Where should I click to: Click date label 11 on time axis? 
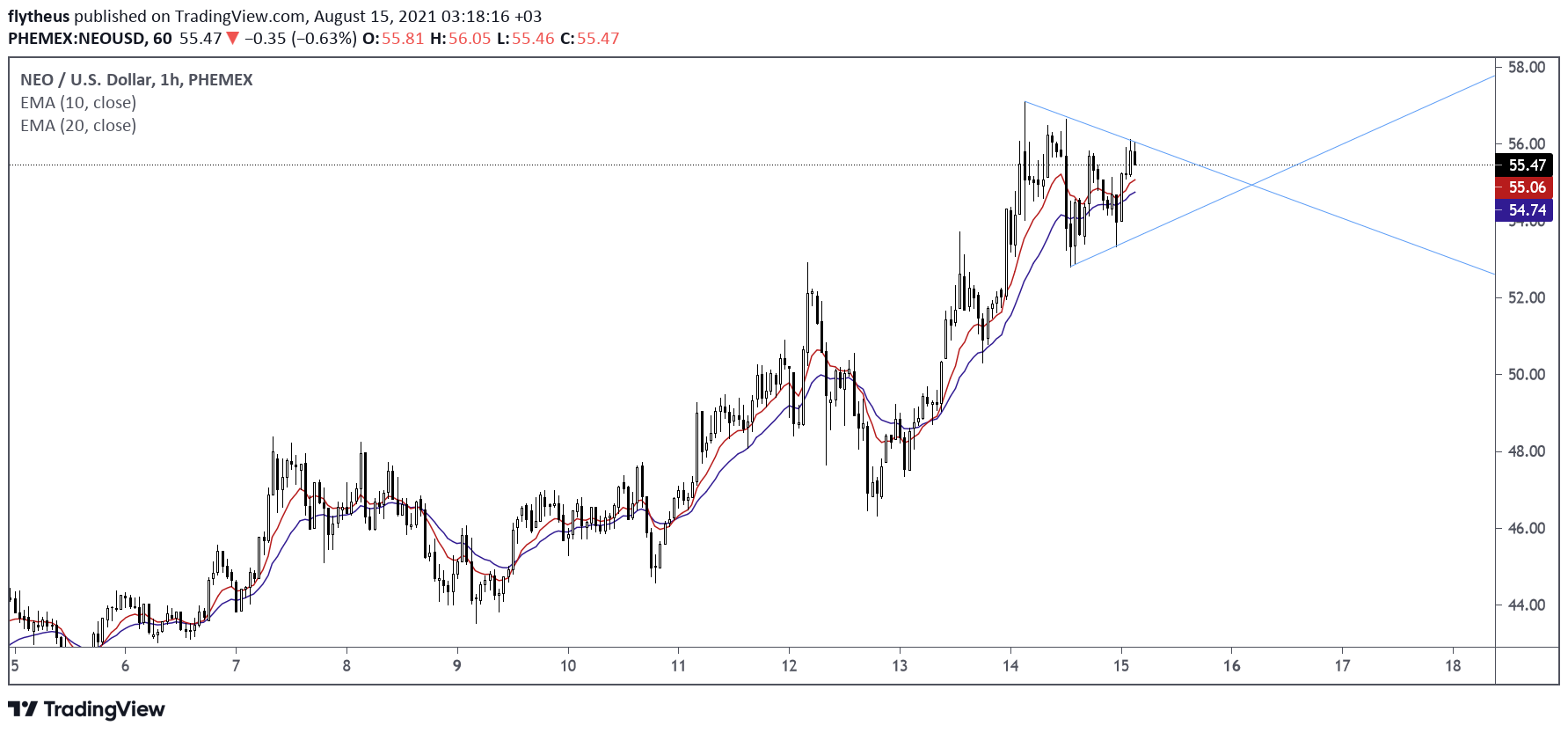click(678, 665)
